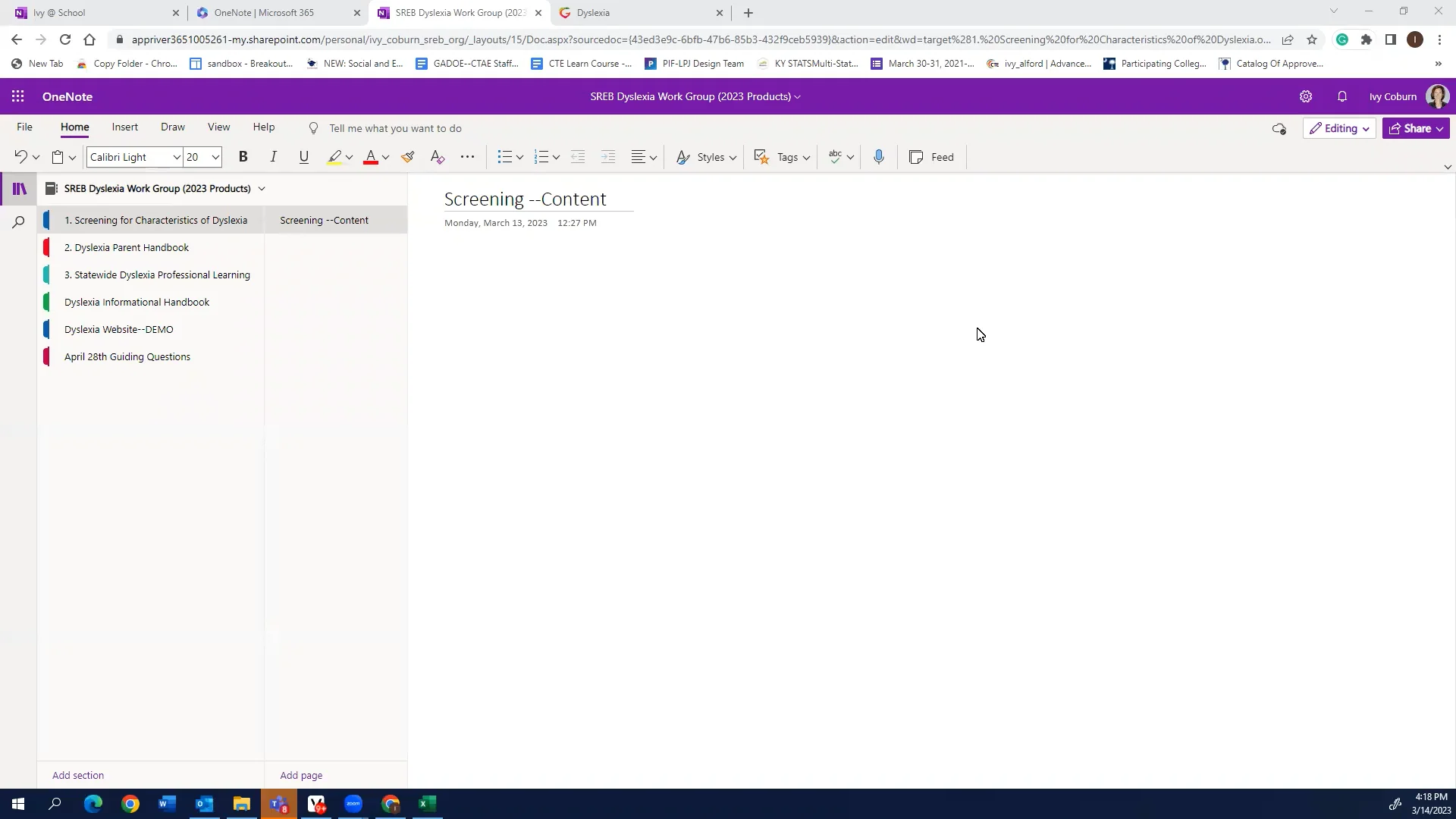Open the font name dropdown
This screenshot has height=819, width=1456.
click(x=176, y=157)
